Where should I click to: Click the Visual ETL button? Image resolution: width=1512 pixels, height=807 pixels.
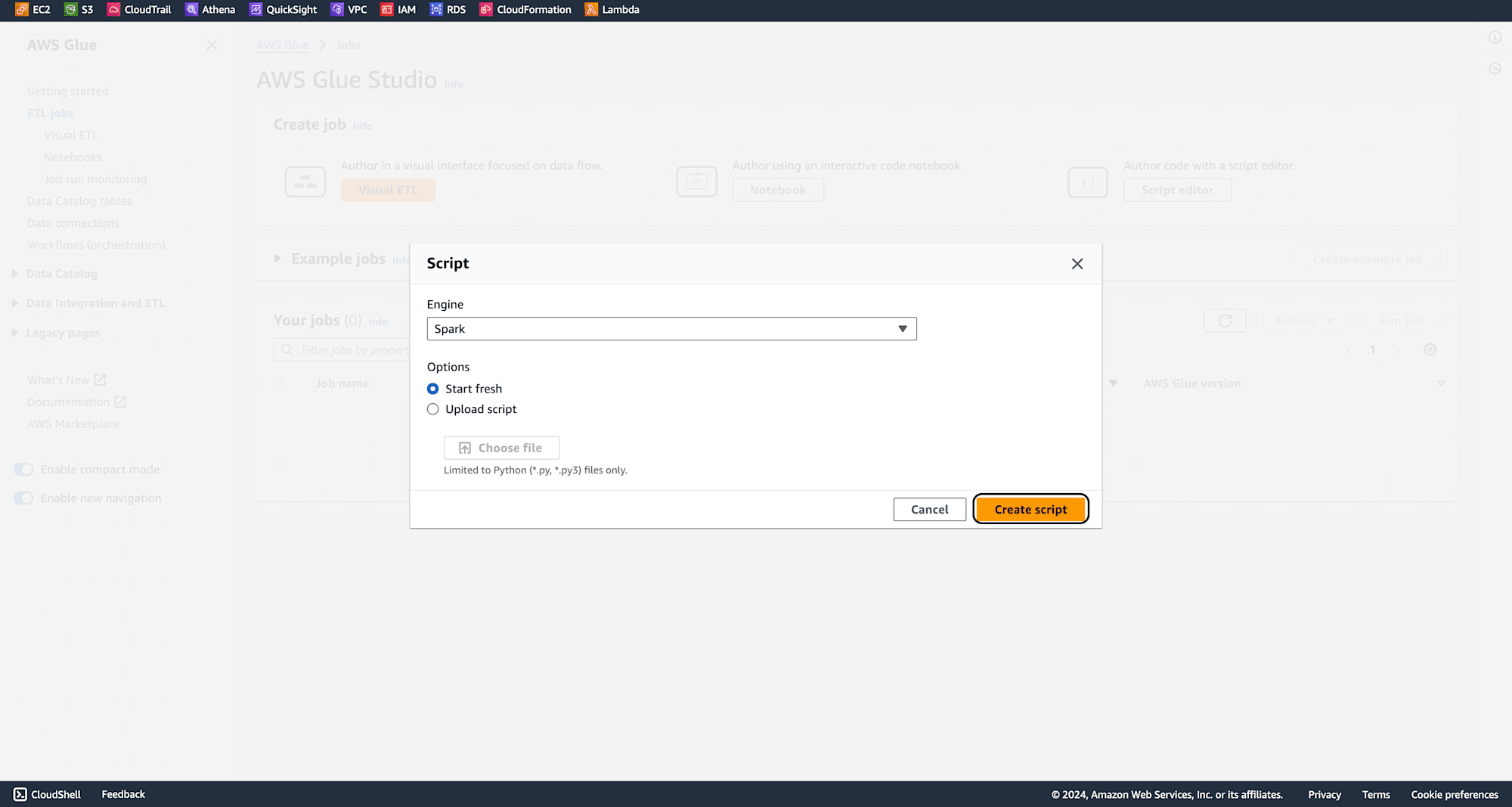point(388,191)
